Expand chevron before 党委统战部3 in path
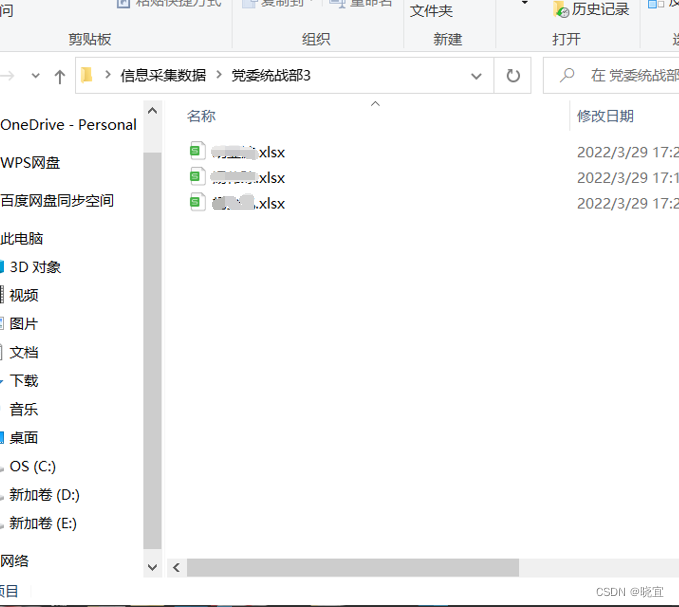 pyautogui.click(x=219, y=75)
